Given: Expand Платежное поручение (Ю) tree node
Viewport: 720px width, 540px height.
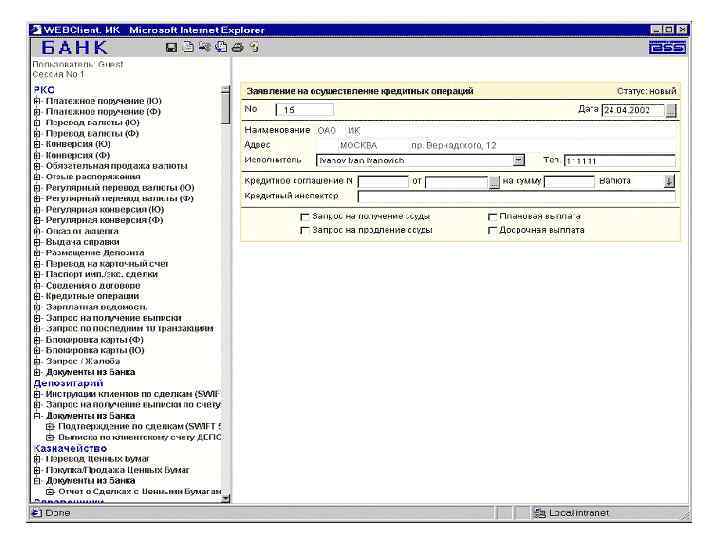Looking at the screenshot, I should 37,101.
